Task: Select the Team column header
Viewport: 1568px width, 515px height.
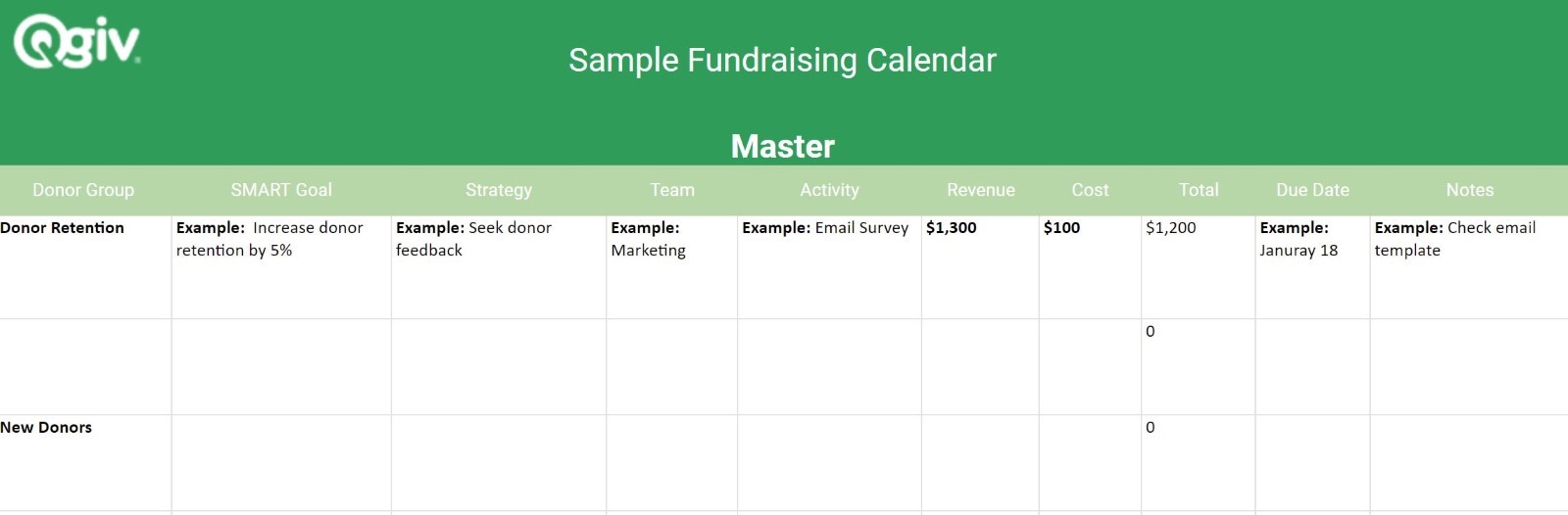Action: coord(672,190)
